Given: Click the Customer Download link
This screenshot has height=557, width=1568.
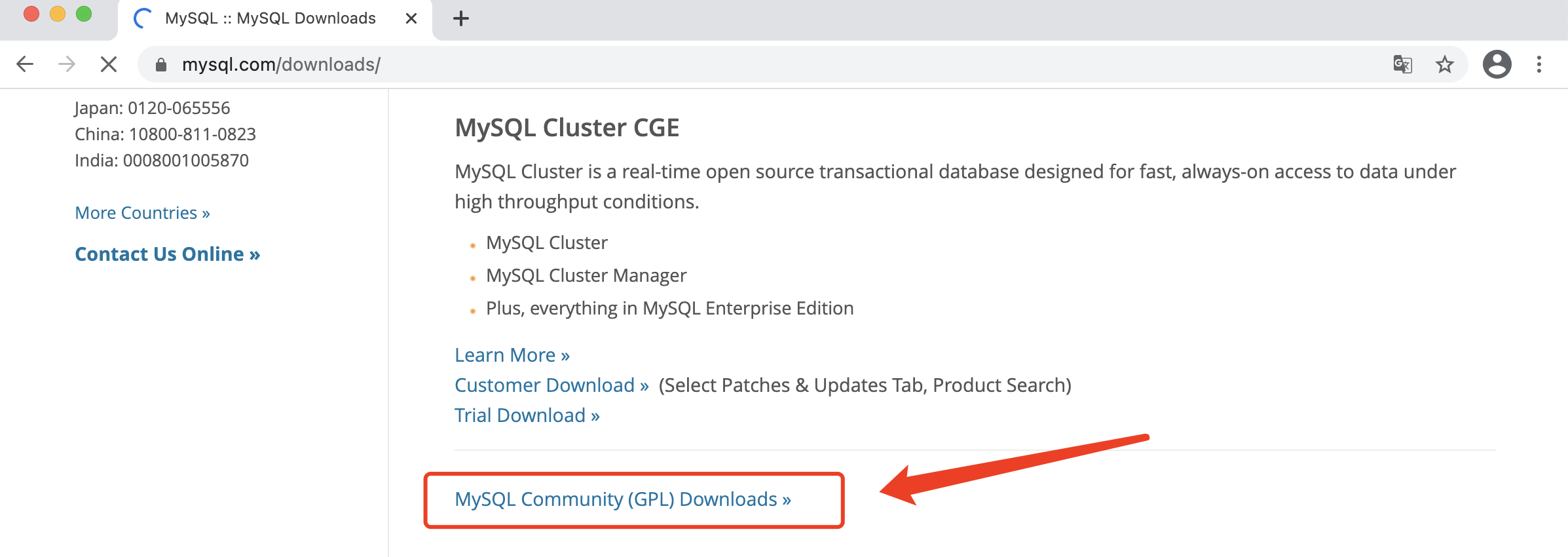Looking at the screenshot, I should (x=551, y=385).
